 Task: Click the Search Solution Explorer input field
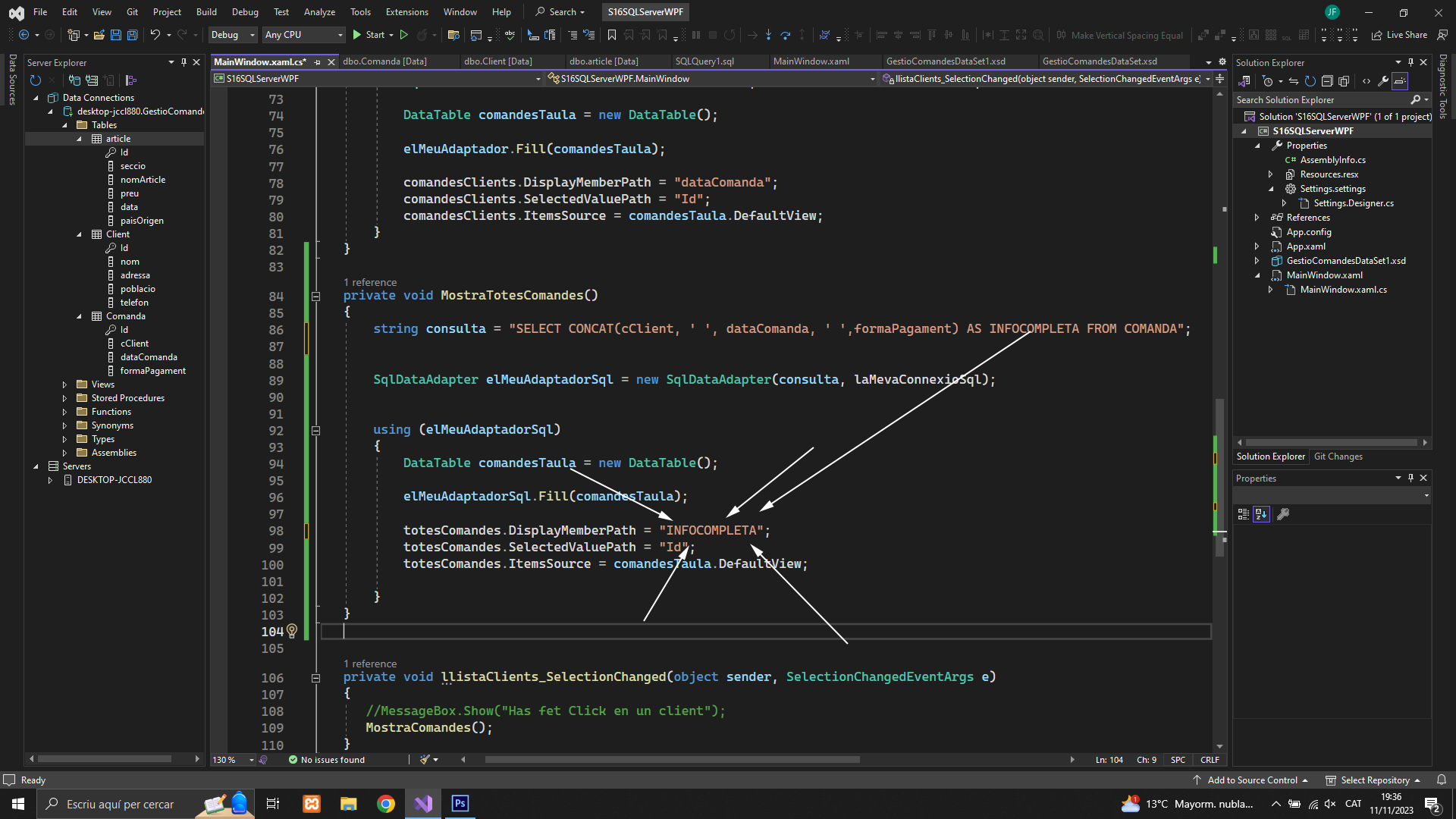coord(1319,100)
